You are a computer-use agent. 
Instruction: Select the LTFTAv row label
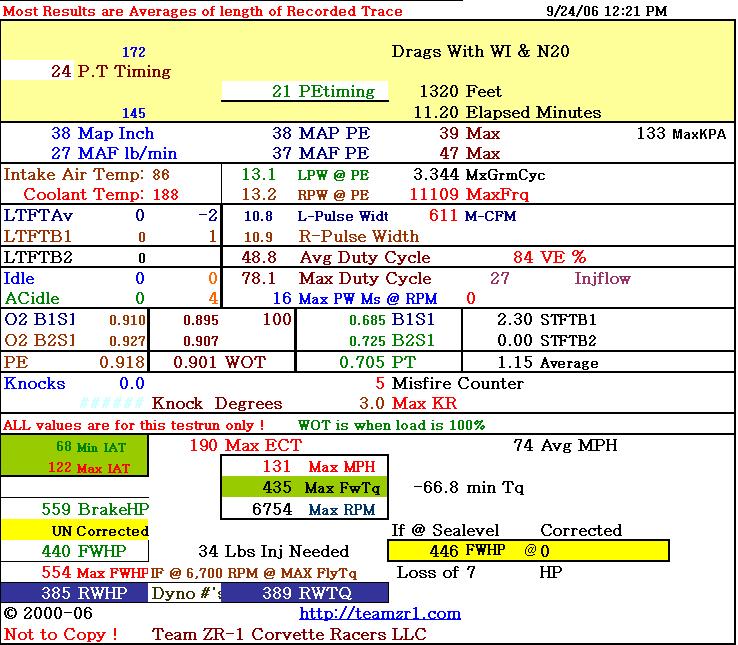coord(38,216)
